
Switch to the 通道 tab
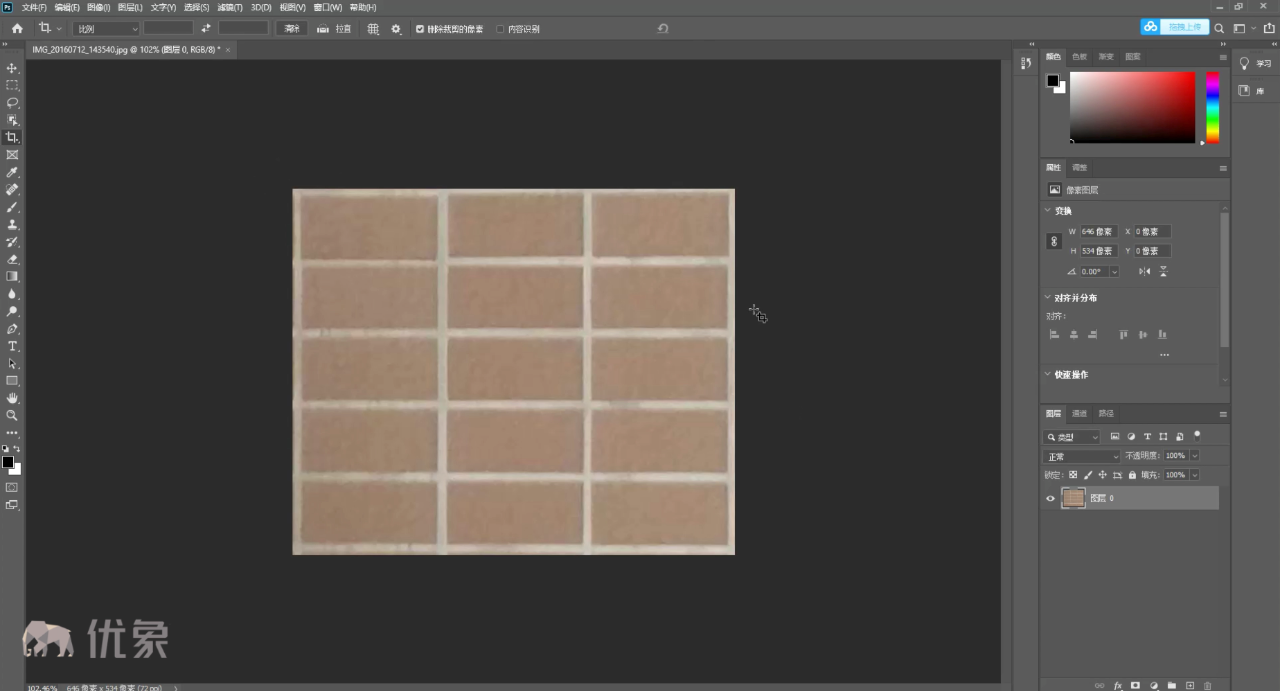tap(1079, 413)
